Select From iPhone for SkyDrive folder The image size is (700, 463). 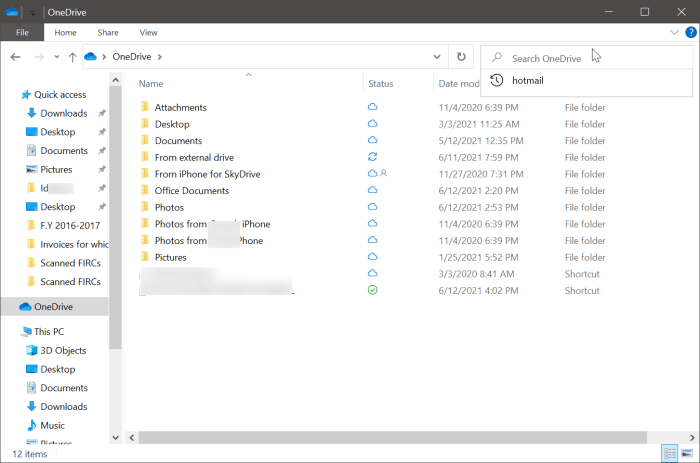(208, 174)
